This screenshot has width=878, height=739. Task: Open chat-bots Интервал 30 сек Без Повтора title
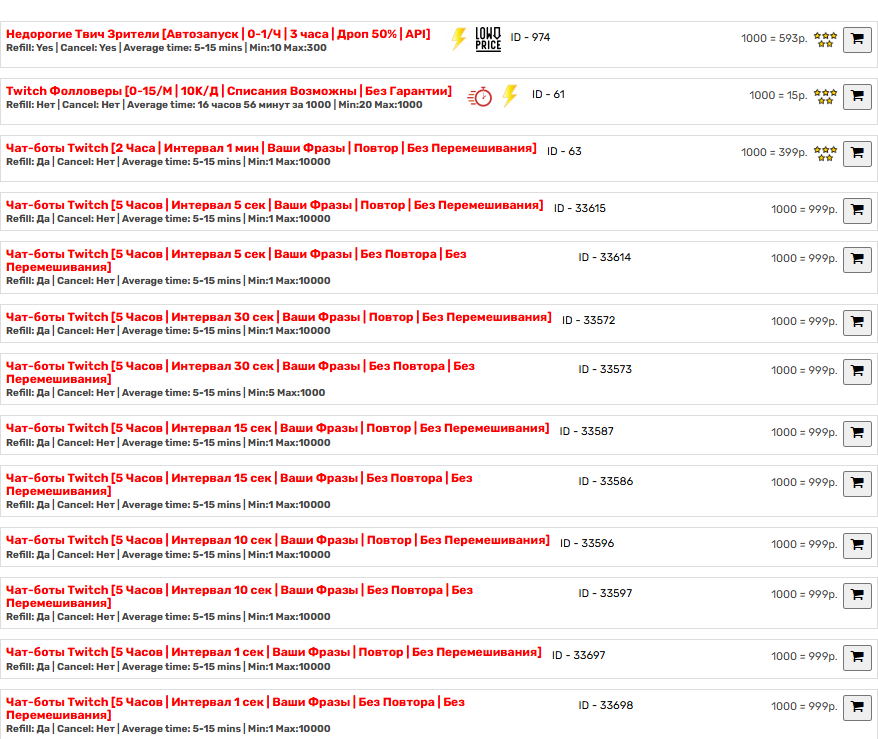point(240,372)
